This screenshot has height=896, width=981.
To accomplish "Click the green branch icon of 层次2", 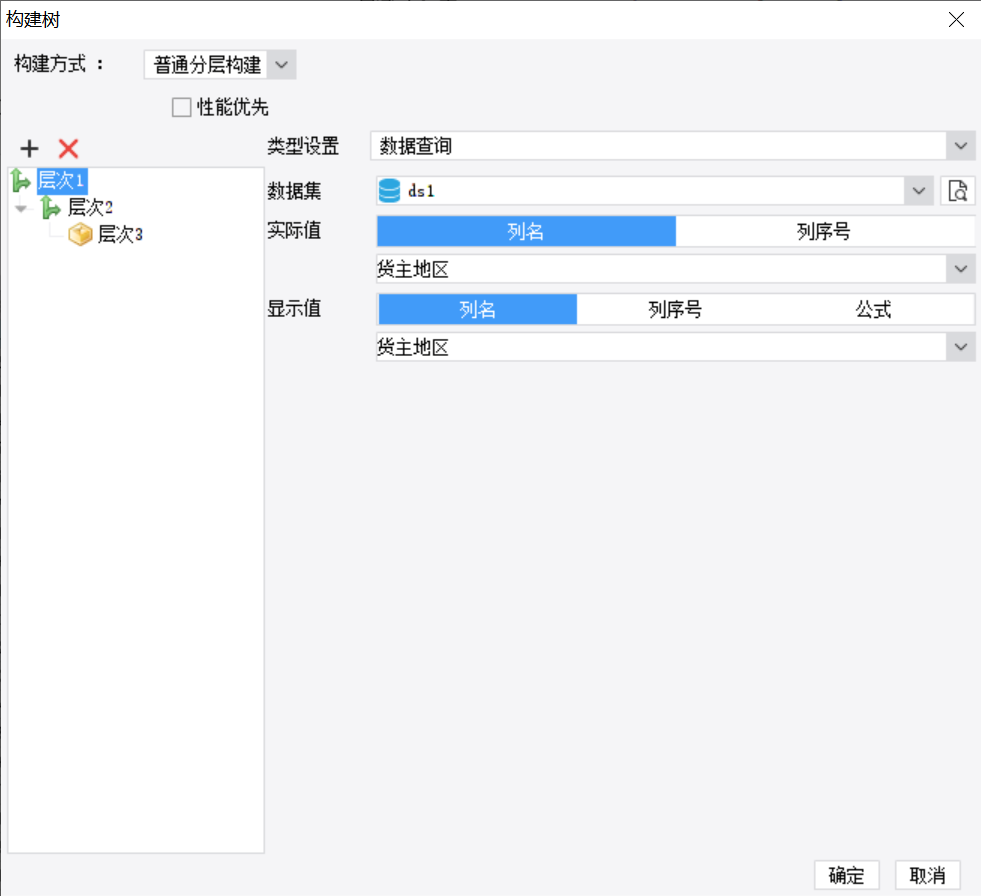I will 50,208.
